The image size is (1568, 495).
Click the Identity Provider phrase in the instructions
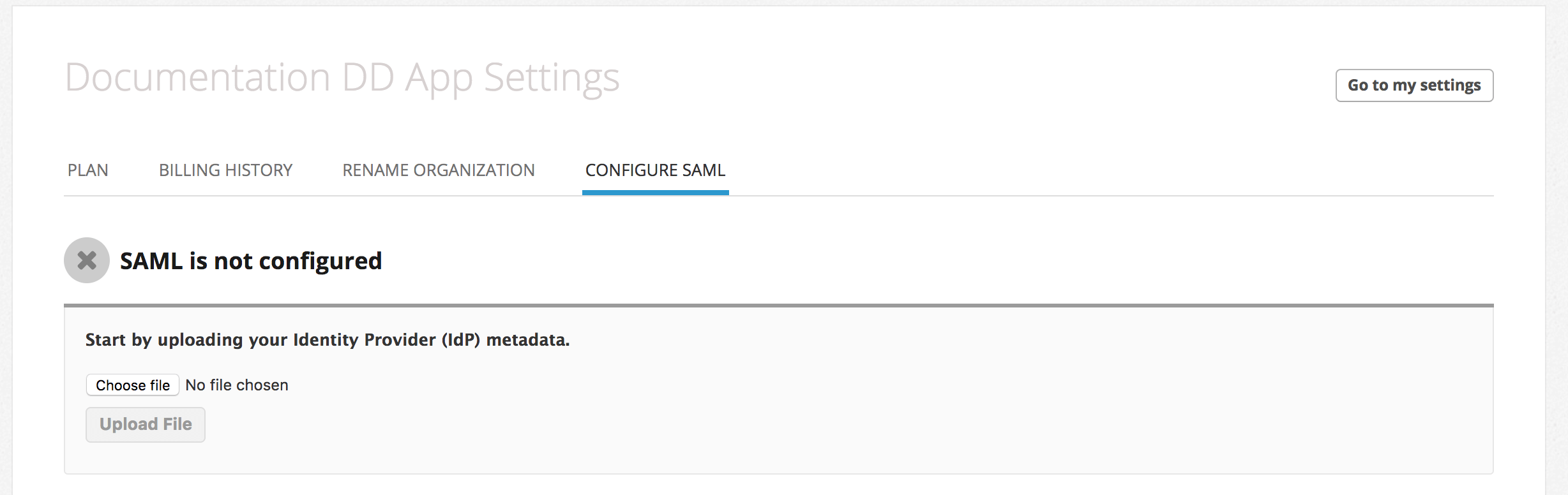(x=364, y=340)
